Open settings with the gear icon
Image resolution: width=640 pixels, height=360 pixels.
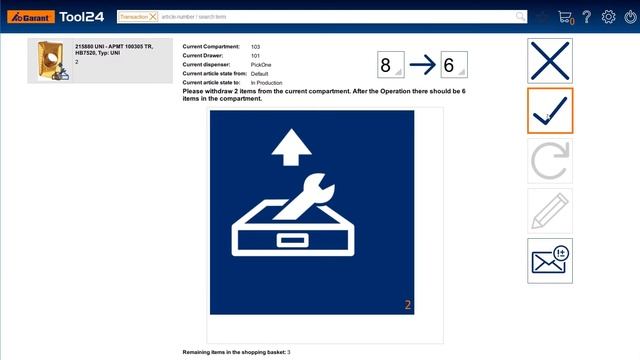608,17
